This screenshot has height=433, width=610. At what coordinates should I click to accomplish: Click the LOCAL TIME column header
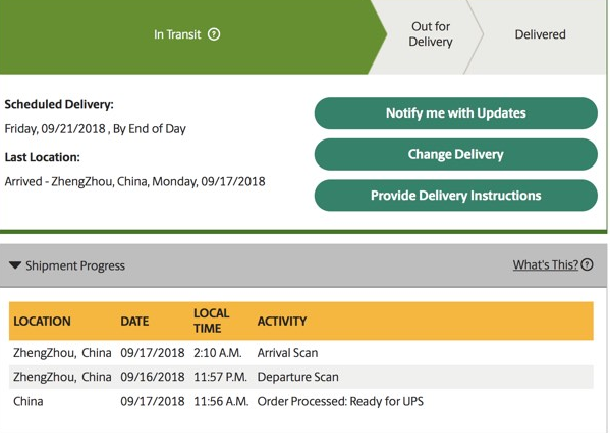coord(211,321)
